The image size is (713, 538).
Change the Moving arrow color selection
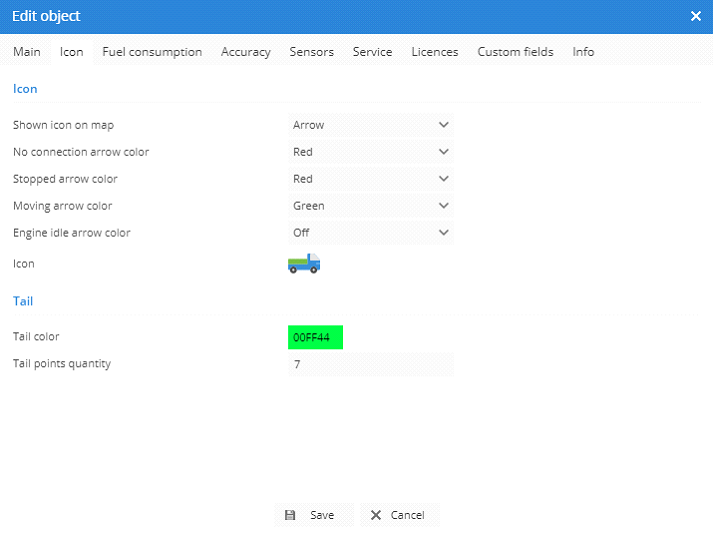tap(370, 206)
